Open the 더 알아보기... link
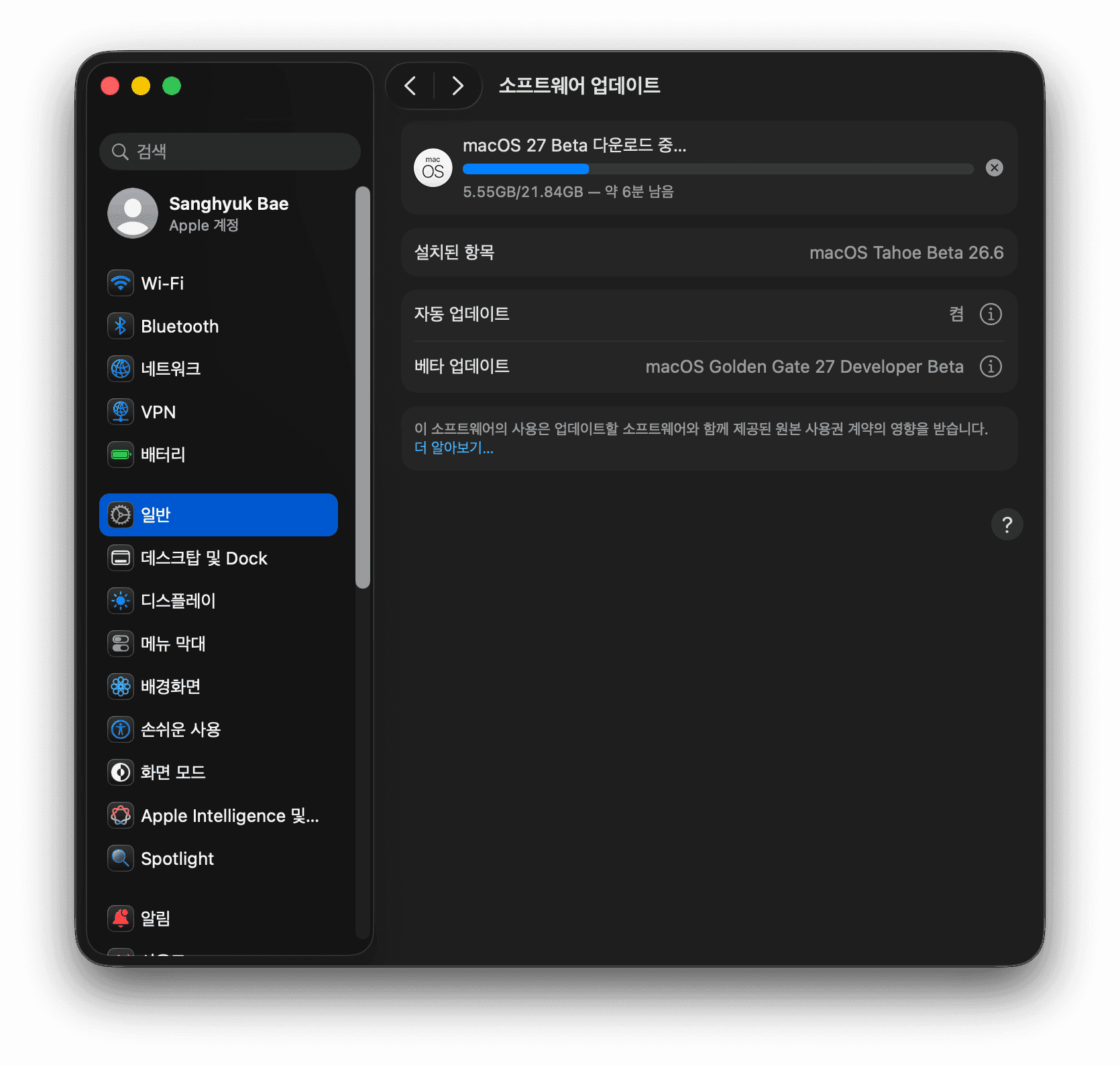The width and height of the screenshot is (1120, 1066). pos(454,448)
